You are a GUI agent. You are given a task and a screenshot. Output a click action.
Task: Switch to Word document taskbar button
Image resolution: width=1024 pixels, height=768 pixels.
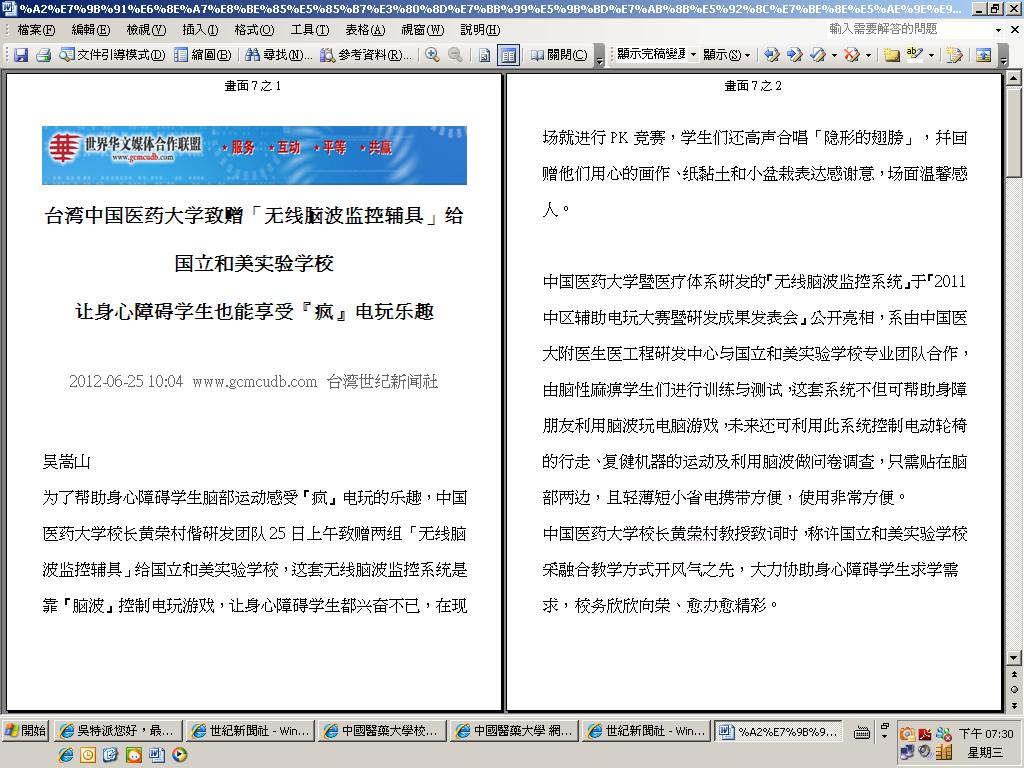pyautogui.click(x=778, y=731)
